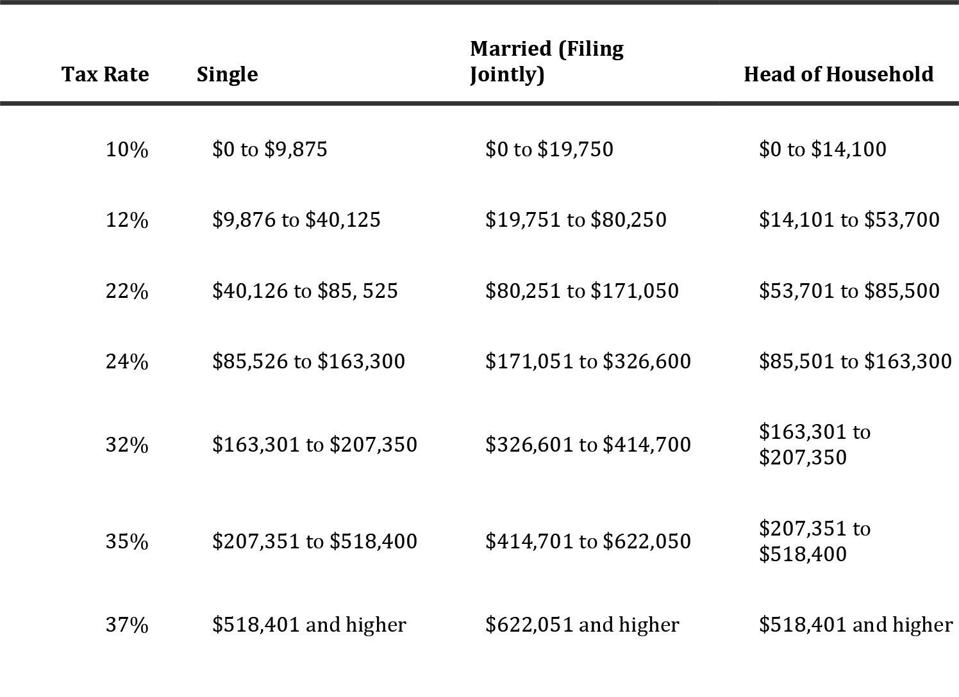The height and width of the screenshot is (697, 959).
Task: Select the cell $19,751 to $80,250
Action: (x=575, y=220)
